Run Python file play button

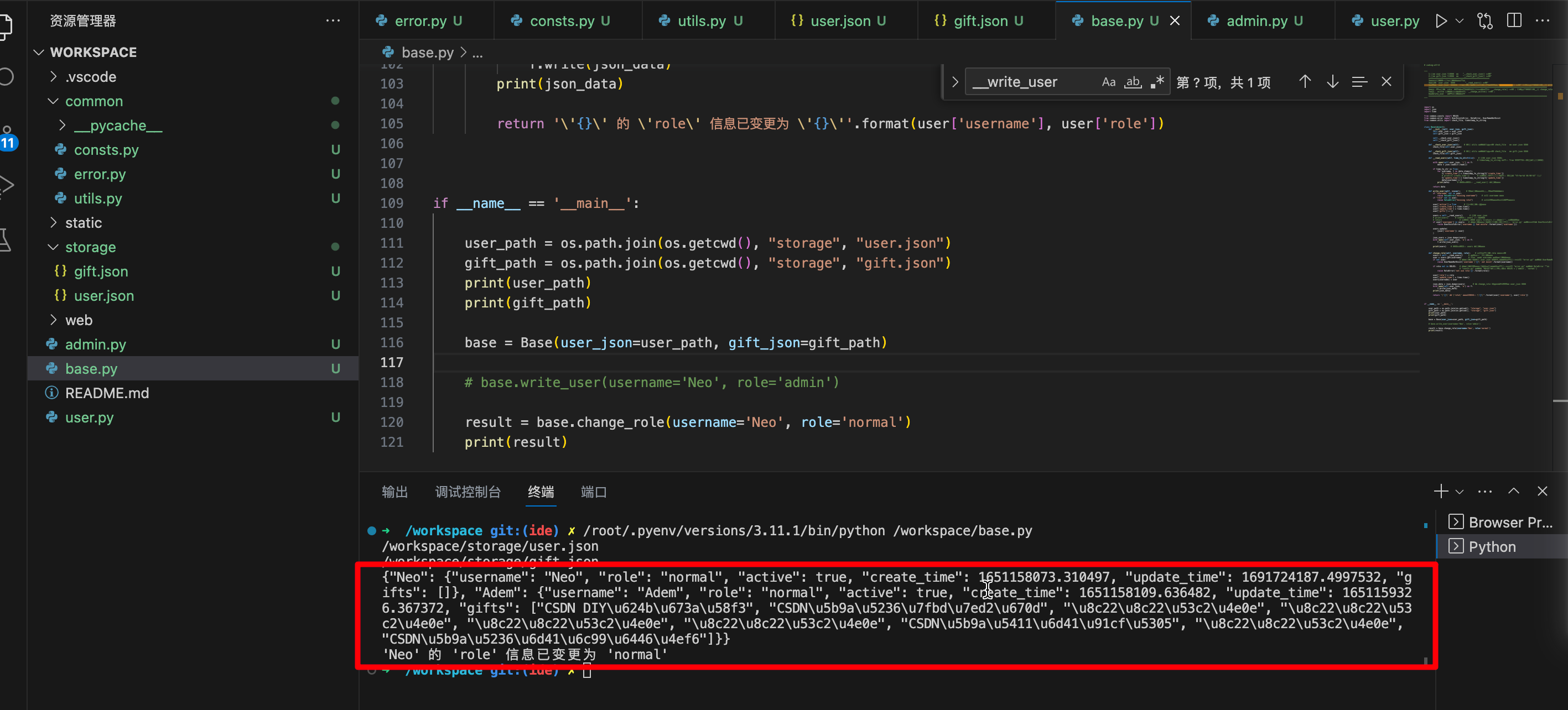[1440, 20]
